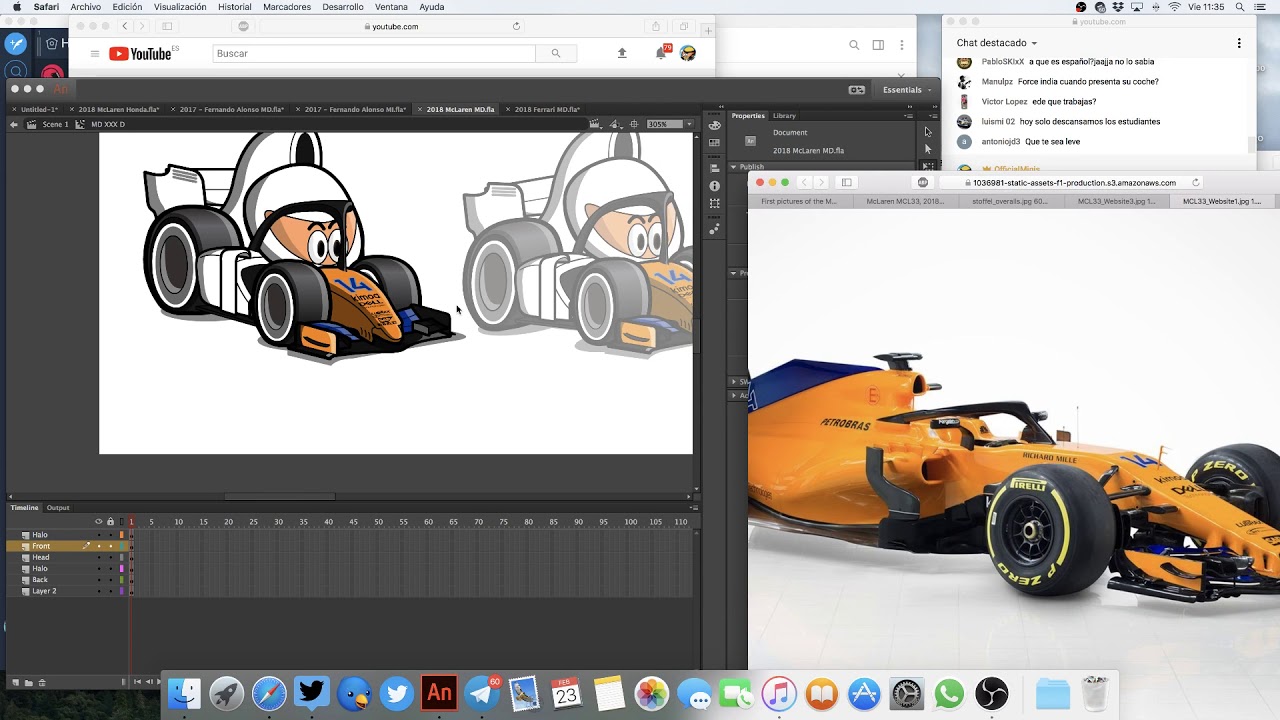Click front Safari sidebar toggle button
The width and height of the screenshot is (1280, 720).
[846, 182]
